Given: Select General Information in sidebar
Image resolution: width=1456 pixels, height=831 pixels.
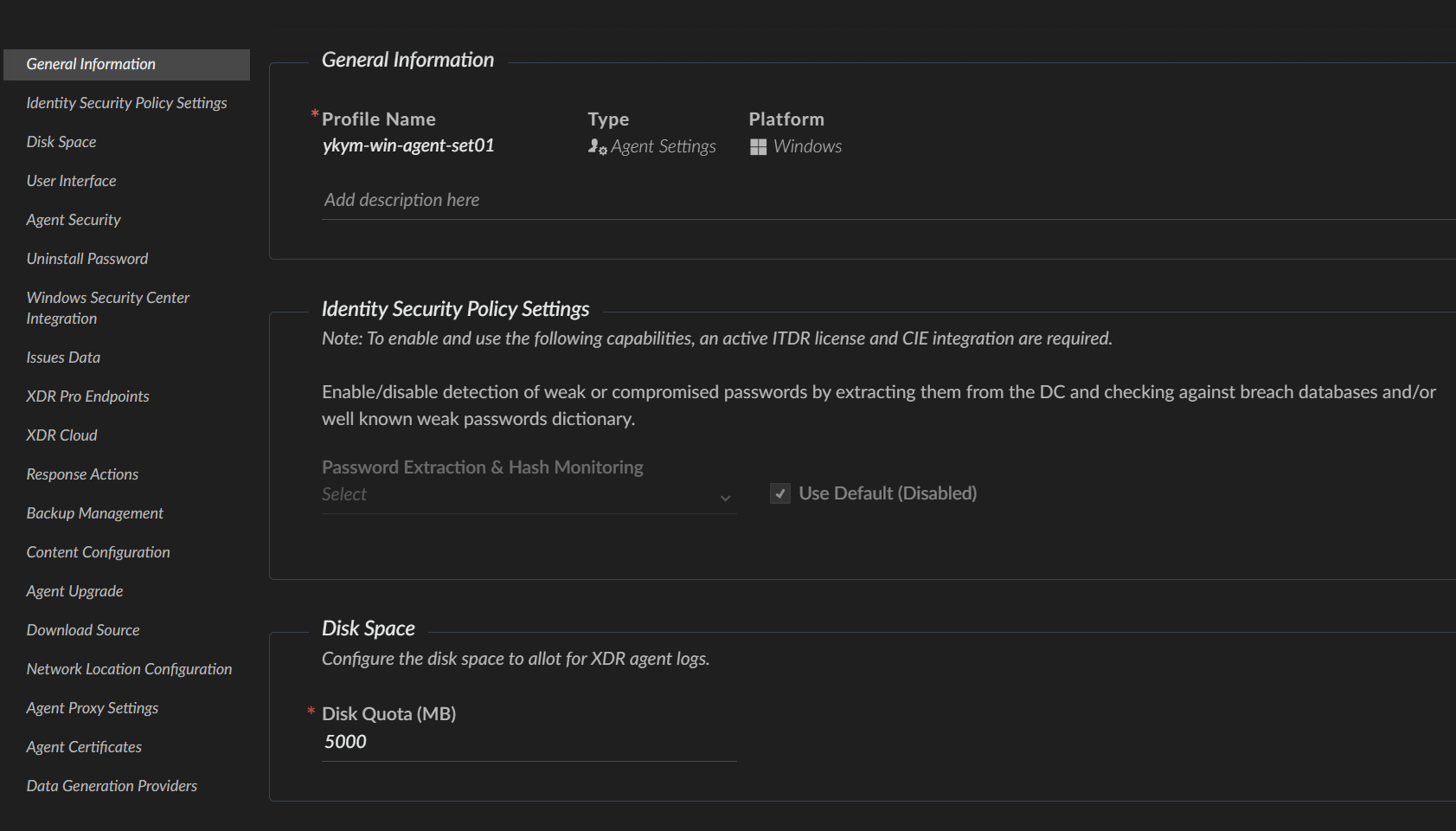Looking at the screenshot, I should click(91, 64).
